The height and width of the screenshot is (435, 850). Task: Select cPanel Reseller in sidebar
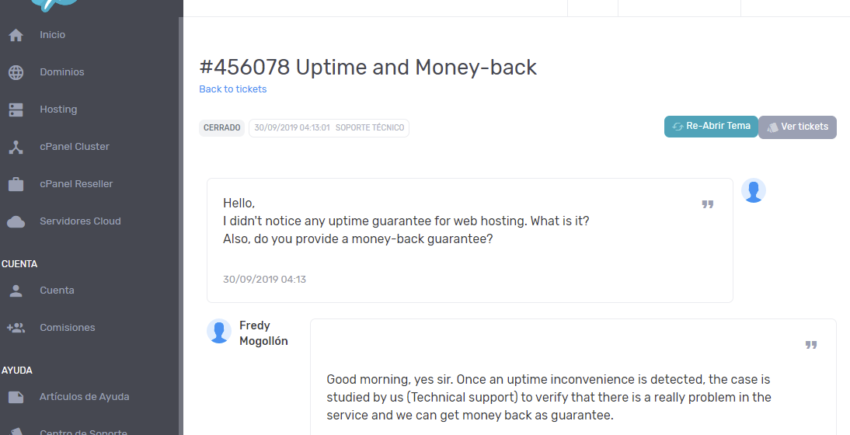pos(76,184)
